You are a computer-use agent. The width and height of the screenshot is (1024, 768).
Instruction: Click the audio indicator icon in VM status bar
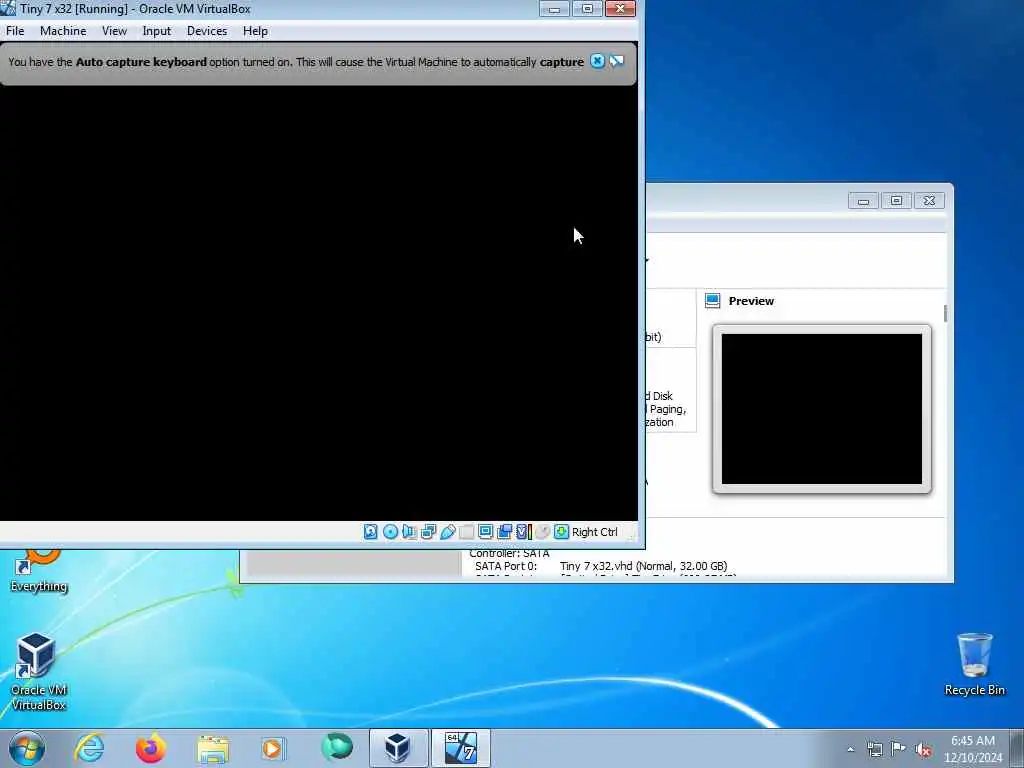pos(409,532)
